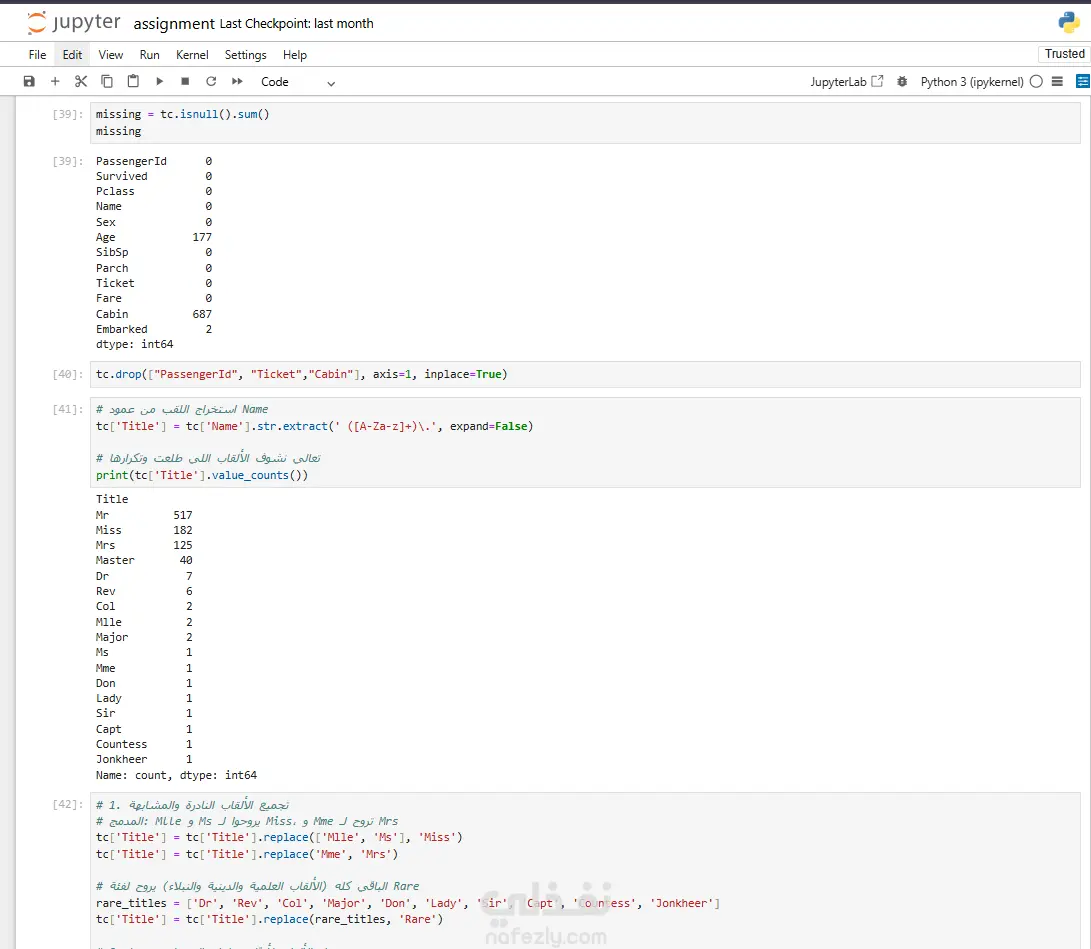Click the Trusted button
The height and width of the screenshot is (949, 1091).
pyautogui.click(x=1064, y=54)
